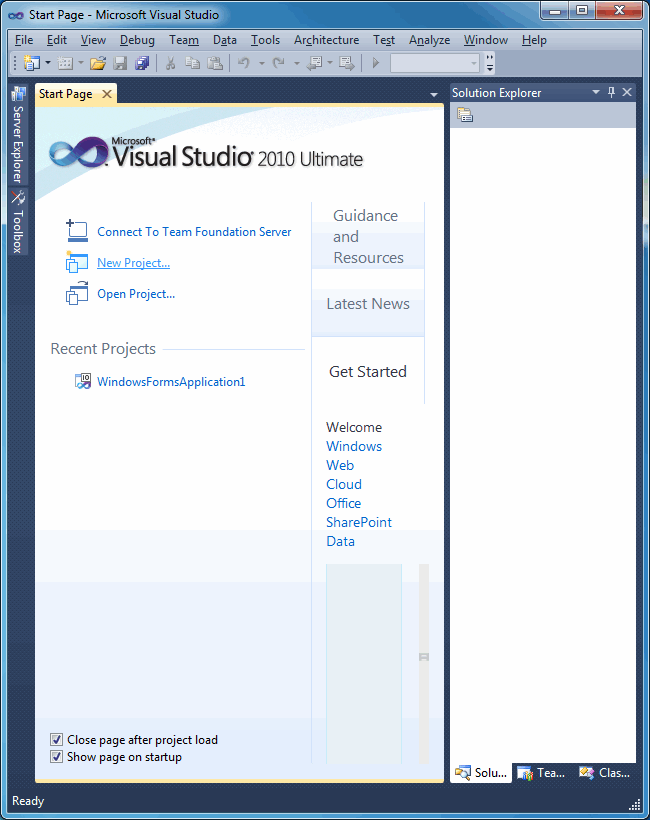Pin the Solution Explorer panel
This screenshot has width=650, height=820.
tap(611, 93)
